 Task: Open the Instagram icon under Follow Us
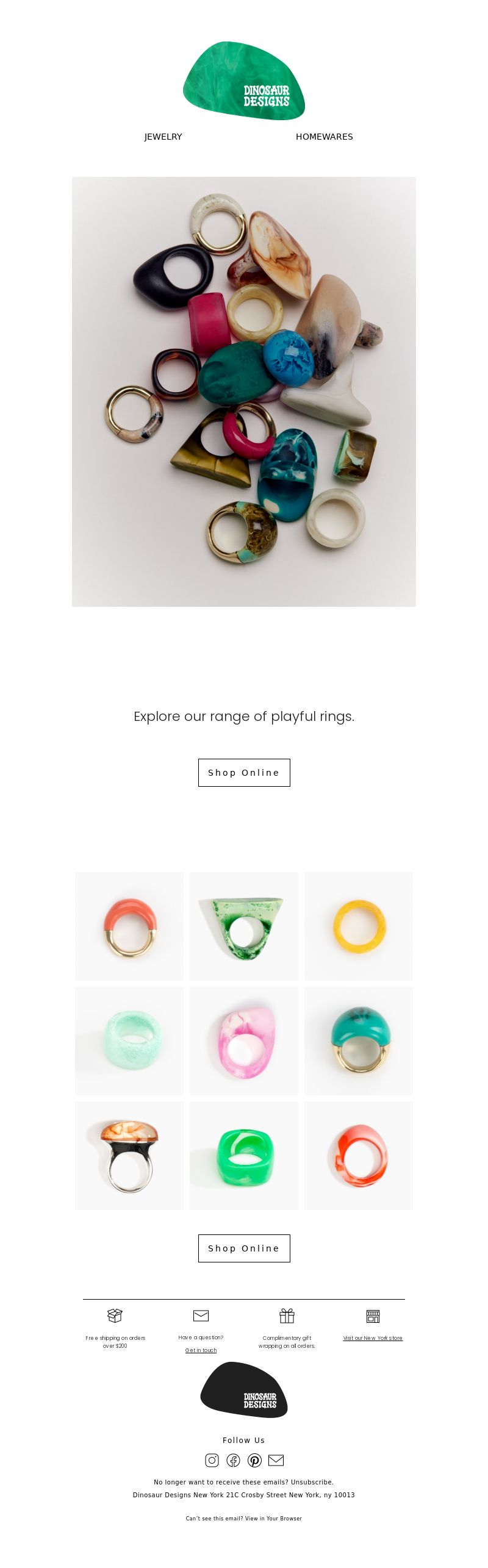pyautogui.click(x=212, y=1460)
